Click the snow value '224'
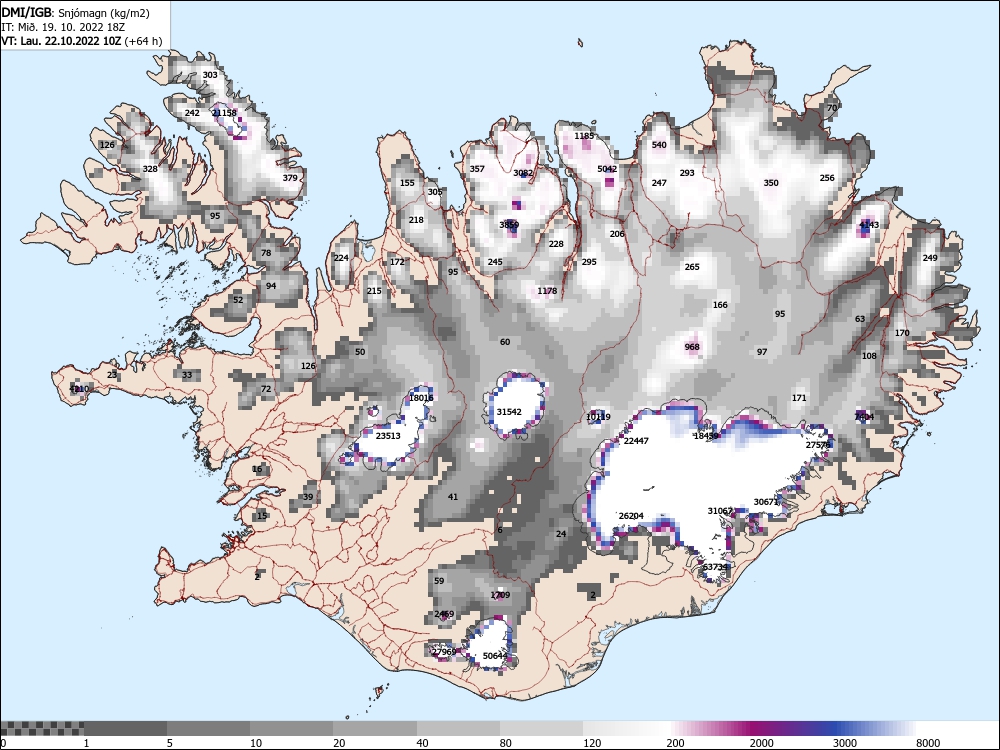Screen dimensions: 1000x750 click(x=341, y=258)
